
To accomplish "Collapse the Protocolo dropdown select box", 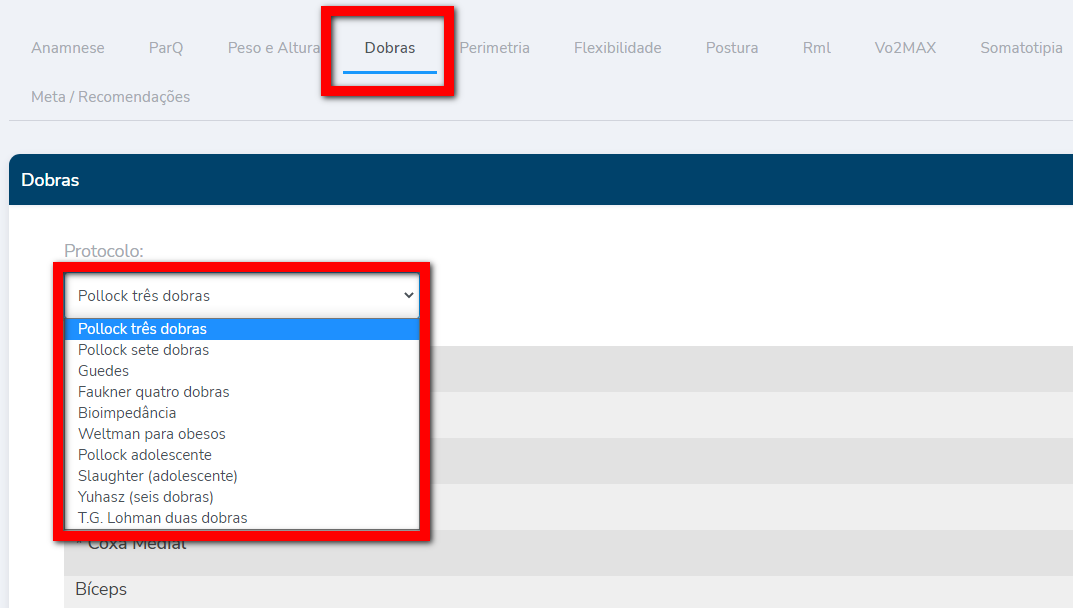I will [x=241, y=296].
